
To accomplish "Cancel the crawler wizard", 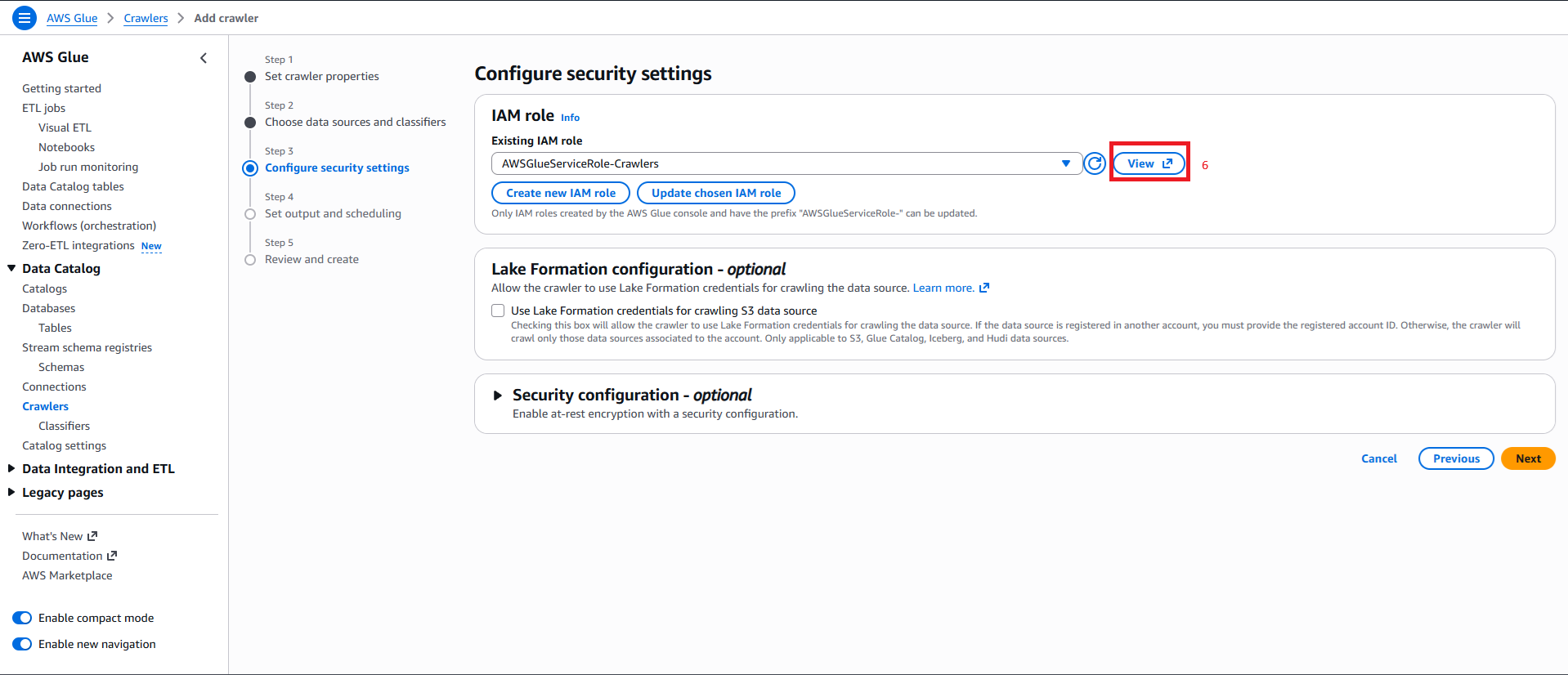I will tap(1379, 458).
